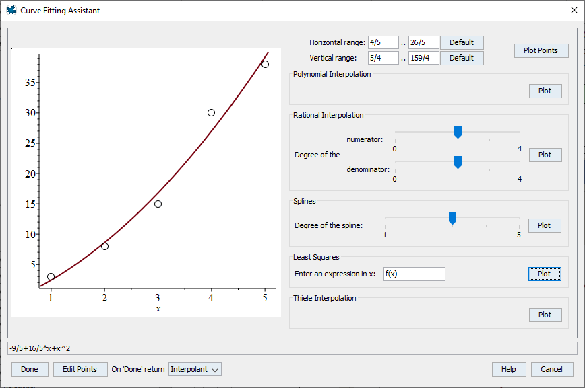Image resolution: width=585 pixels, height=388 pixels.
Task: Click the vertical range maximum field
Action: click(x=423, y=58)
